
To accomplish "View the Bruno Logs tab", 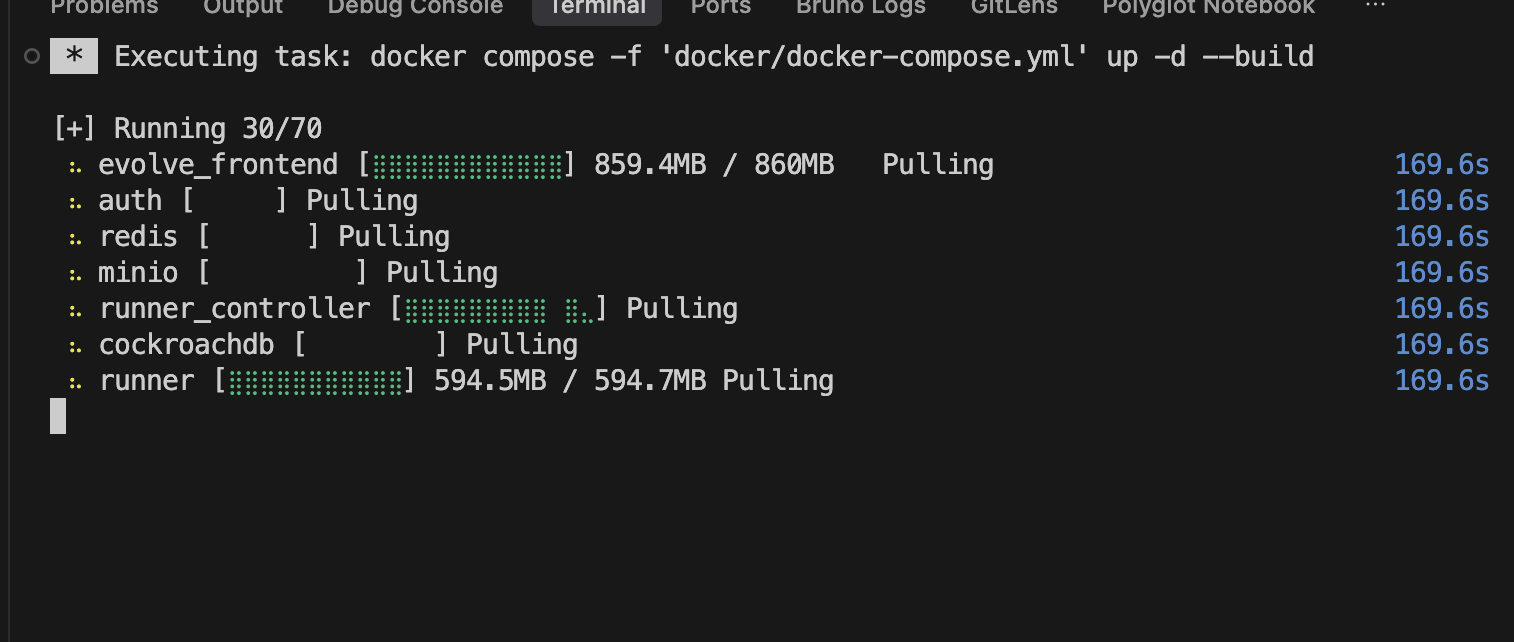I will (860, 8).
